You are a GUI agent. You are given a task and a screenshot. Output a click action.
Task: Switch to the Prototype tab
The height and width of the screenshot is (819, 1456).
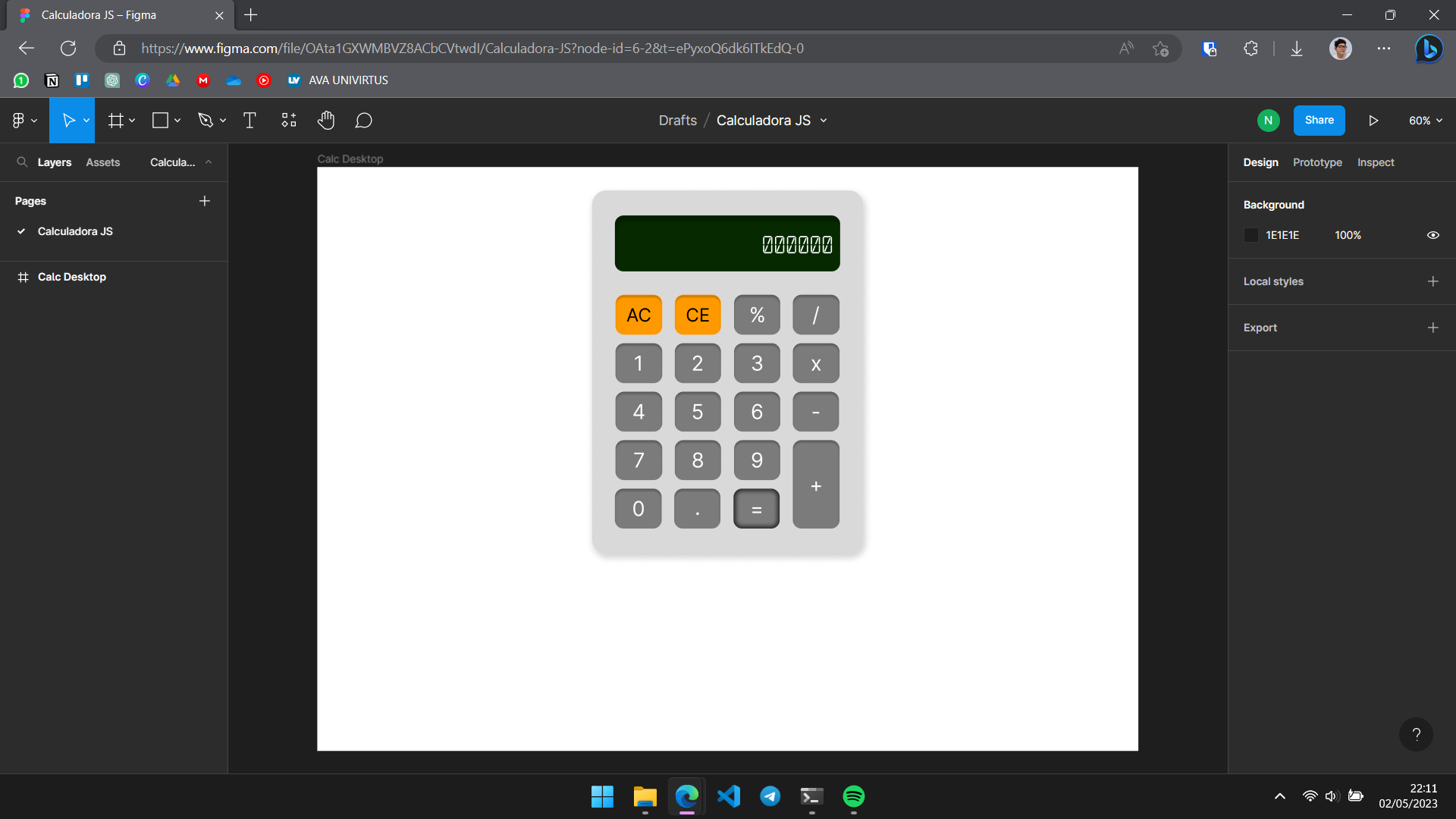click(x=1317, y=162)
